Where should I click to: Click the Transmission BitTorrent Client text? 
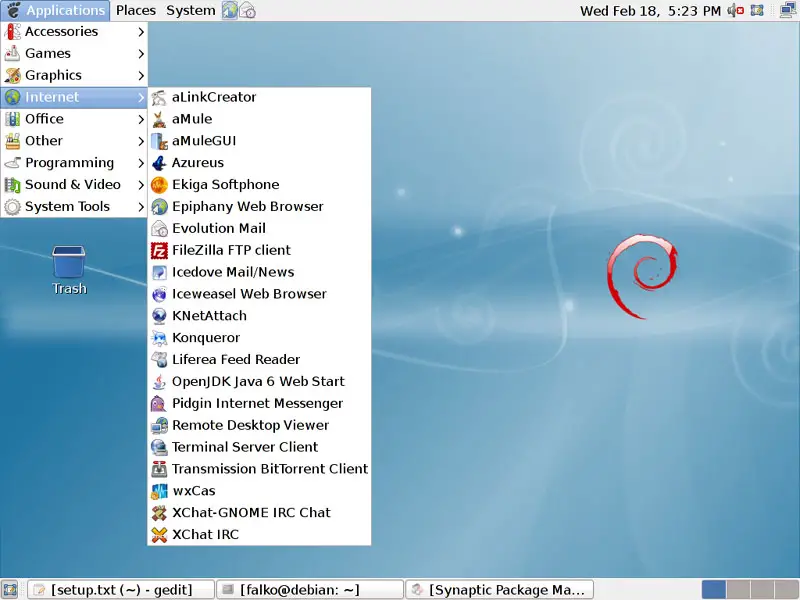click(x=270, y=469)
